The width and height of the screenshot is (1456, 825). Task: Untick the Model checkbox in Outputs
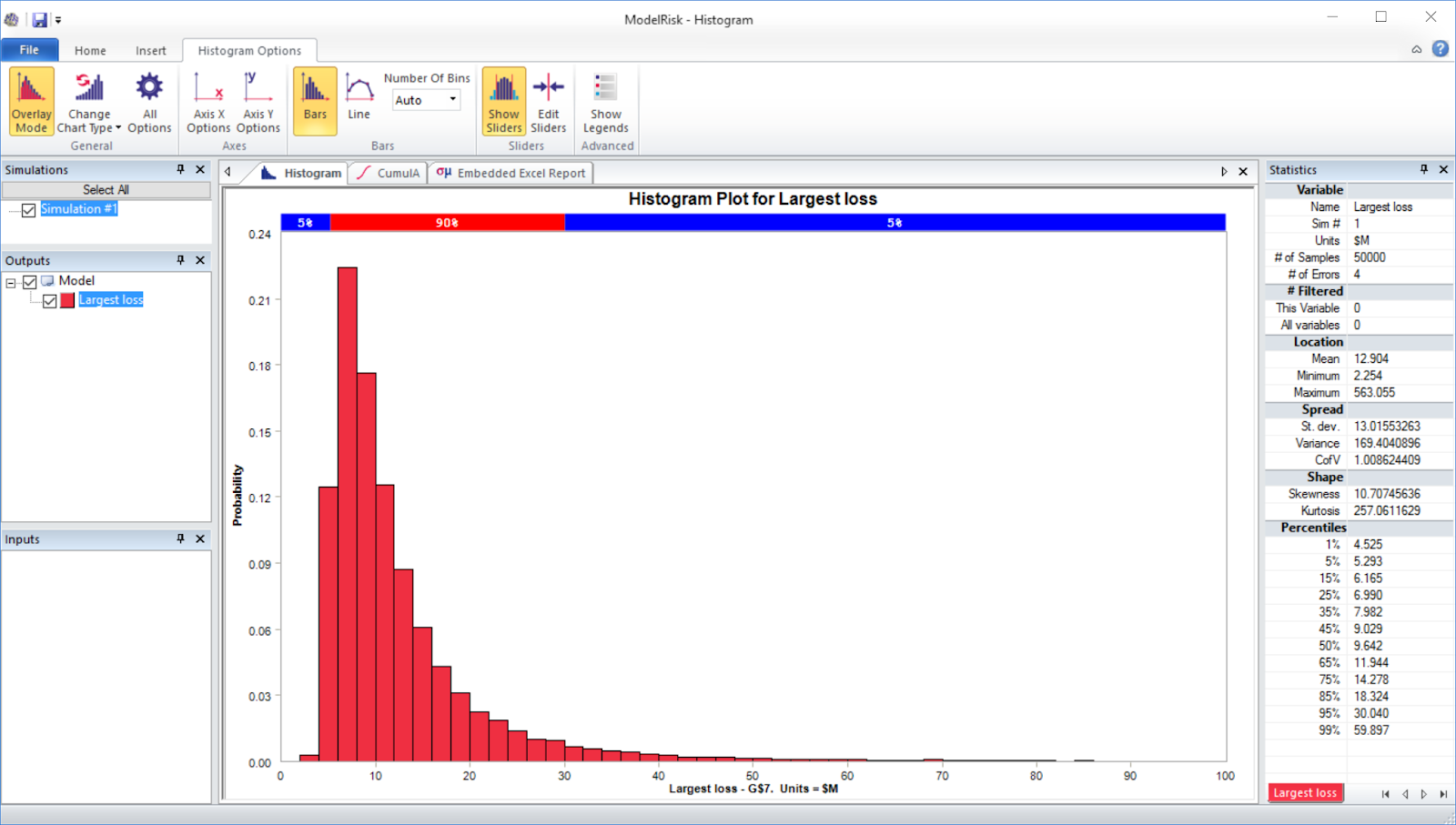(x=29, y=281)
